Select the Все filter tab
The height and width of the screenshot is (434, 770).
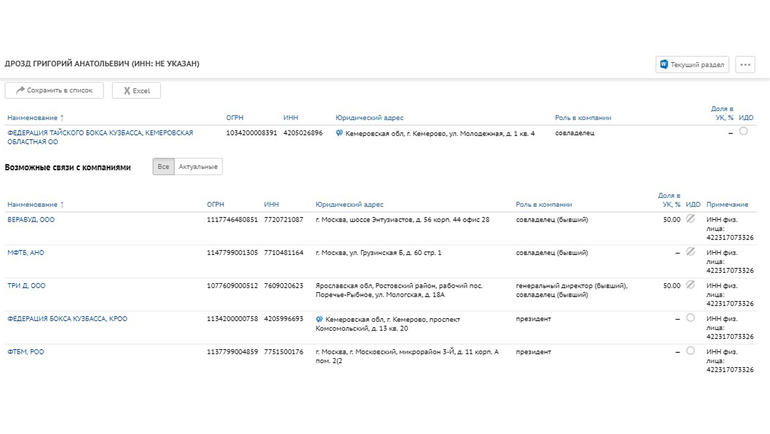pos(163,167)
